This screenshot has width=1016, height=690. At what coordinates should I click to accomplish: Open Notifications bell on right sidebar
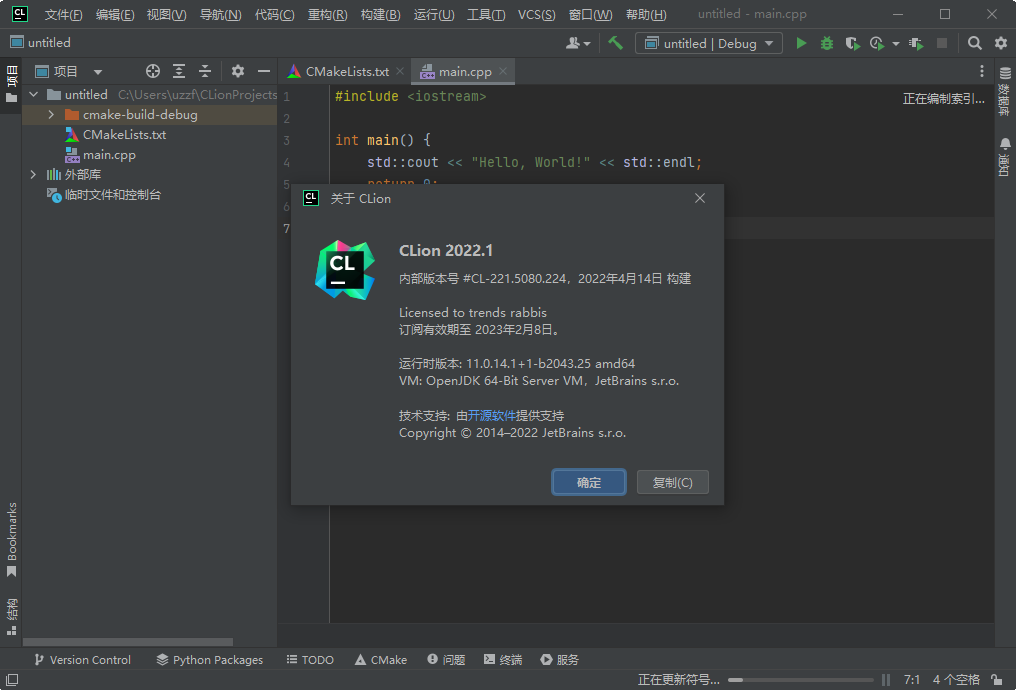(x=1005, y=157)
